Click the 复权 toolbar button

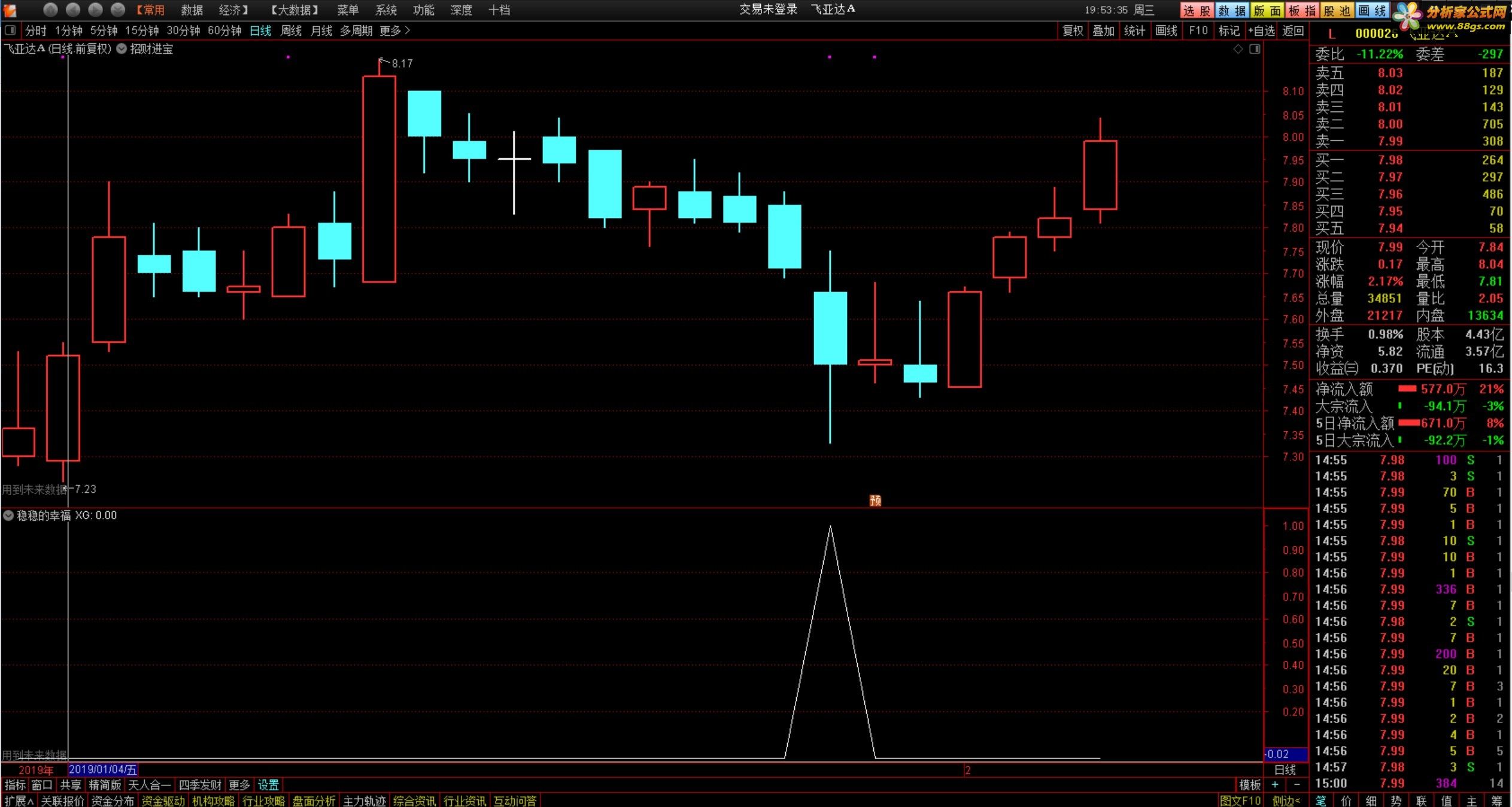(1073, 31)
